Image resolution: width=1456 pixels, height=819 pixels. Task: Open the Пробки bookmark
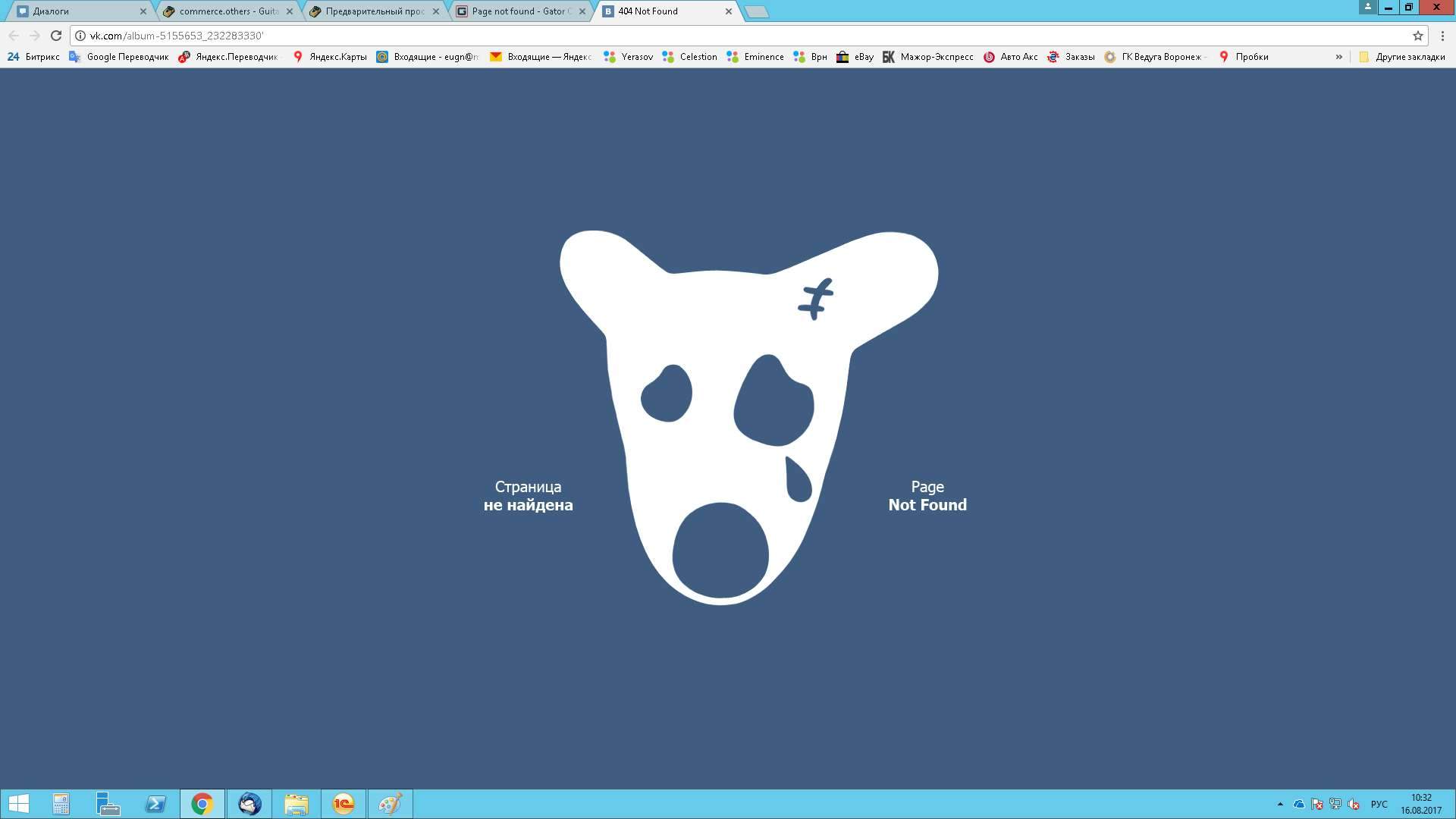(x=1244, y=57)
